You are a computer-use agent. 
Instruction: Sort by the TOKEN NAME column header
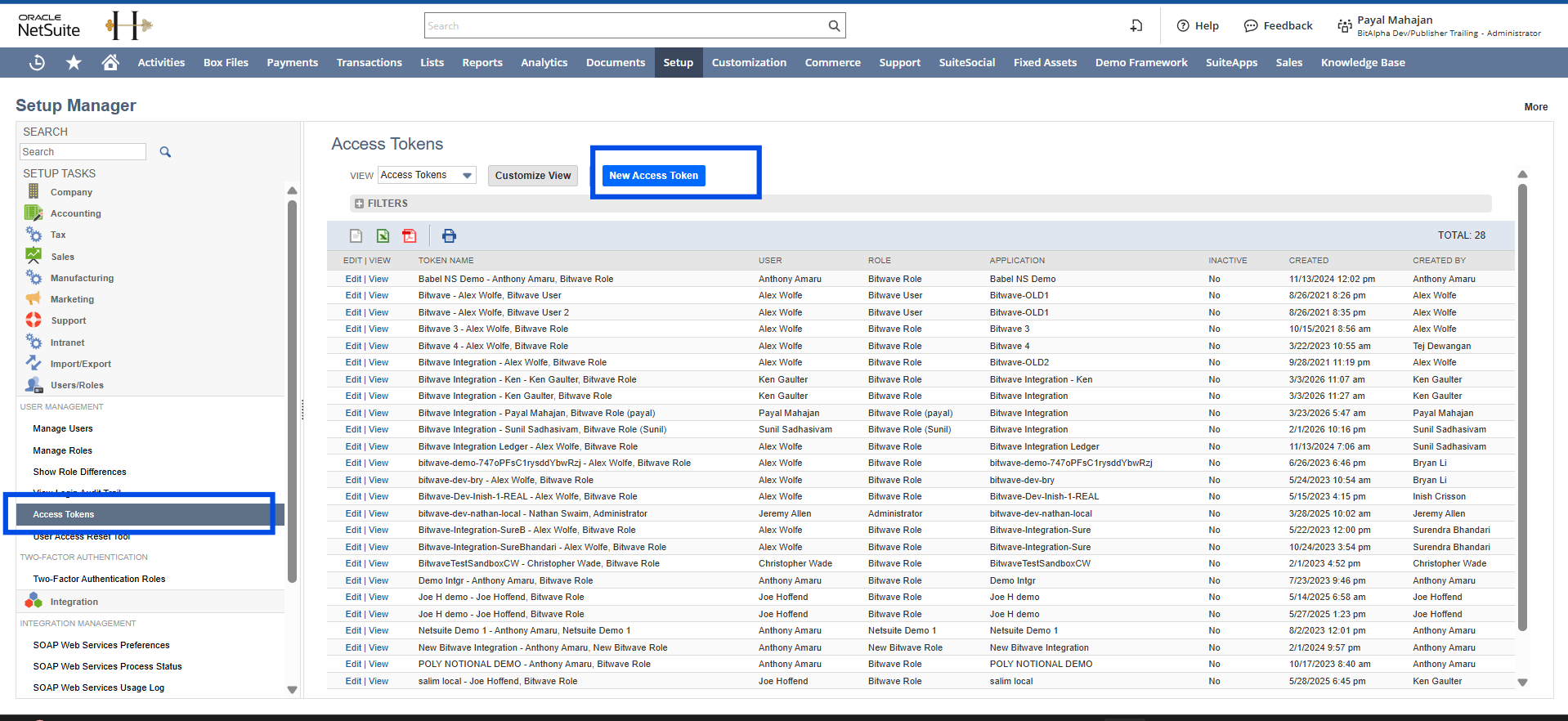tap(446, 261)
